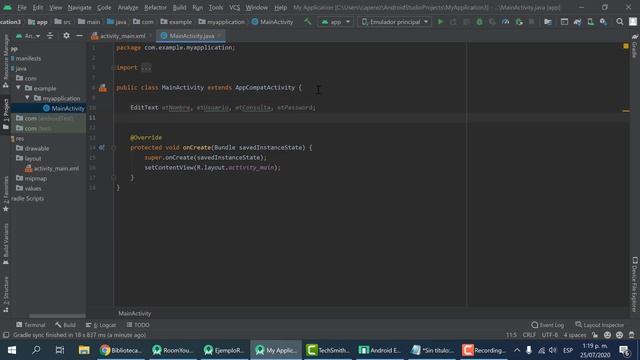Open the Event Log
Image resolution: width=640 pixels, height=360 pixels.
tap(548, 325)
